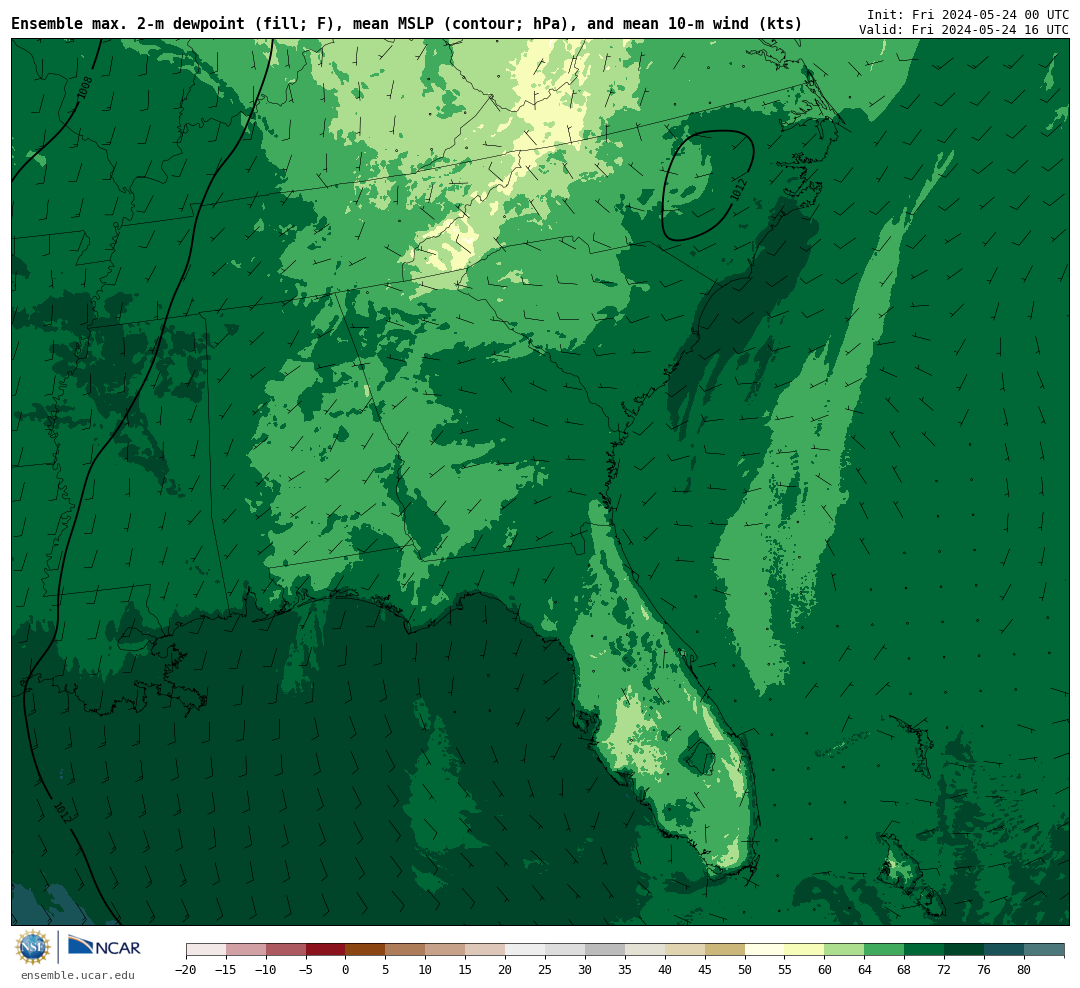The image size is (1080, 988).
Task: Click the NSF logo
Action: 33,947
